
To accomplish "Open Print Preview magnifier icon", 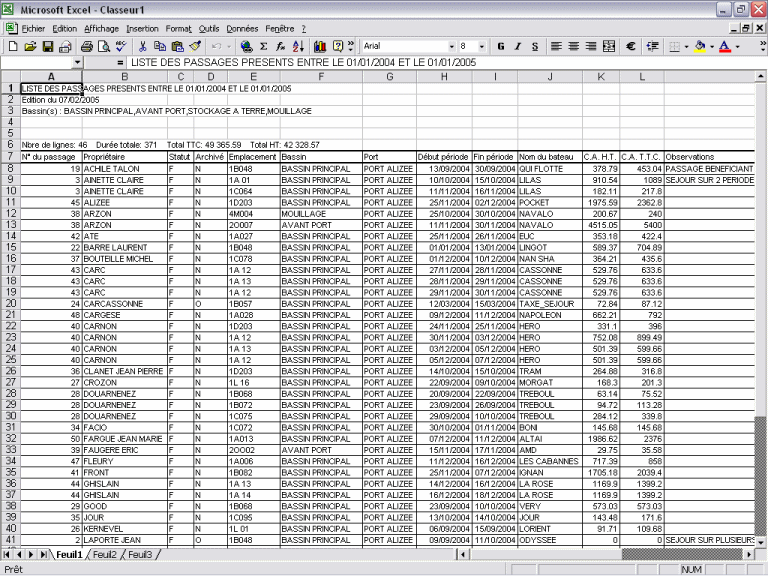I will tap(104, 47).
